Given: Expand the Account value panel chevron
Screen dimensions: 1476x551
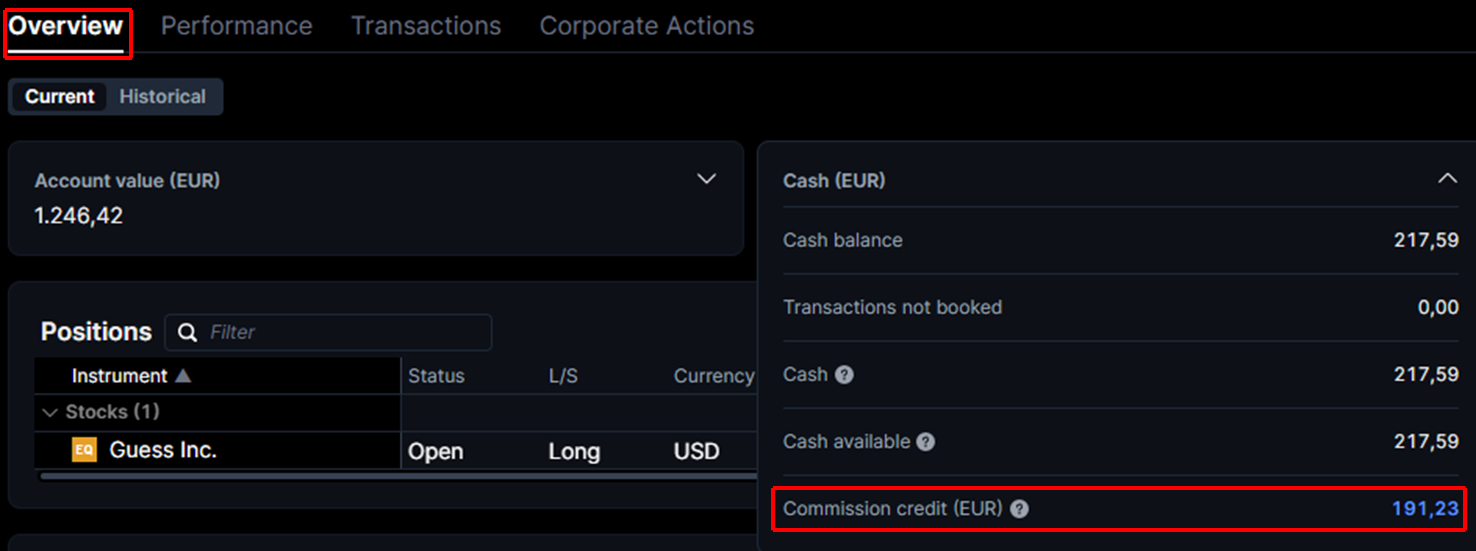Looking at the screenshot, I should point(706,179).
